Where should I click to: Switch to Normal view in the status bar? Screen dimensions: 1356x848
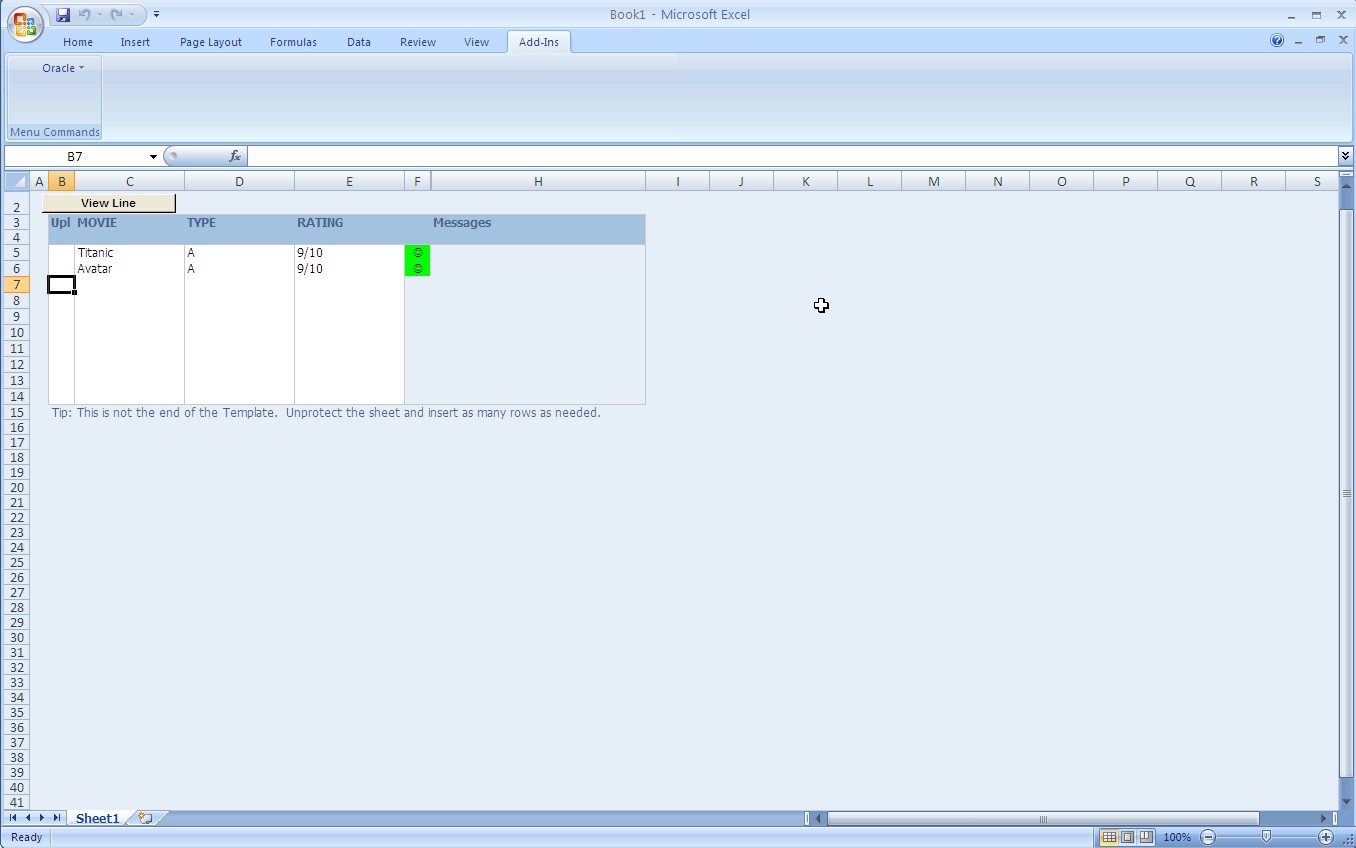[1109, 837]
